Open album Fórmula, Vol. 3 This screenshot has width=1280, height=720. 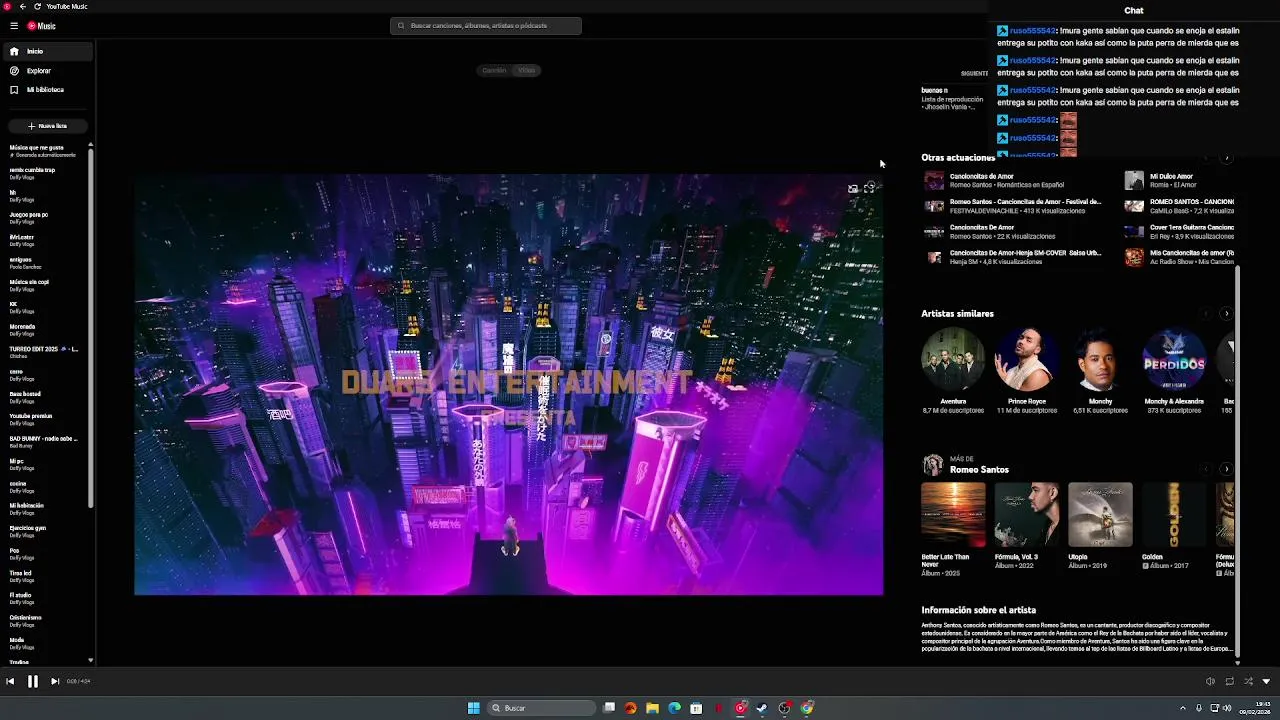tap(1026, 526)
